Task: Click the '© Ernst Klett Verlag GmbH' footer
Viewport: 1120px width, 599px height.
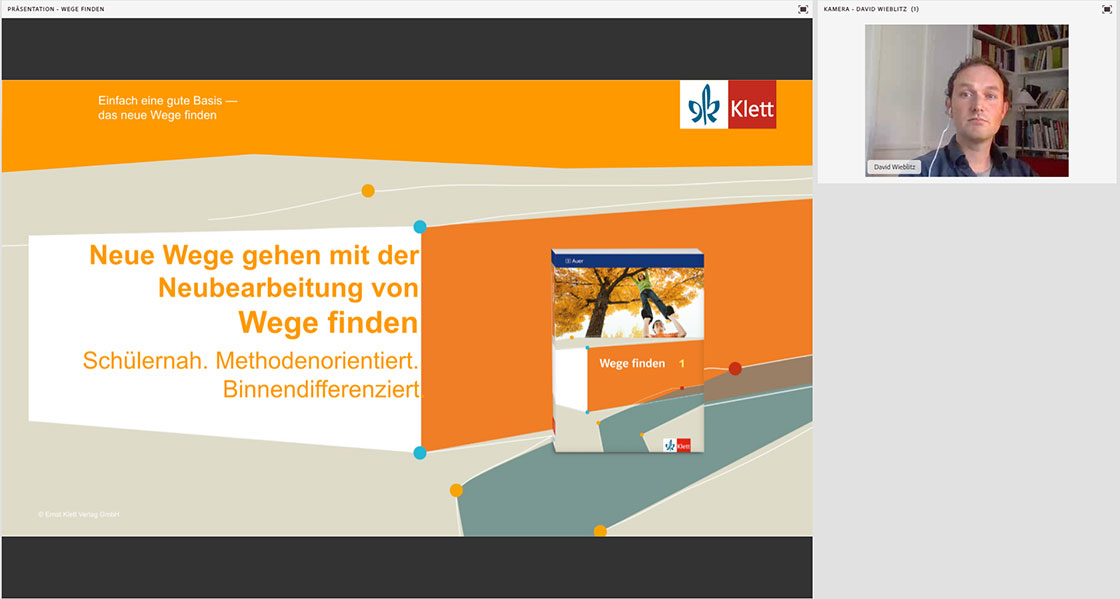Action: point(79,514)
